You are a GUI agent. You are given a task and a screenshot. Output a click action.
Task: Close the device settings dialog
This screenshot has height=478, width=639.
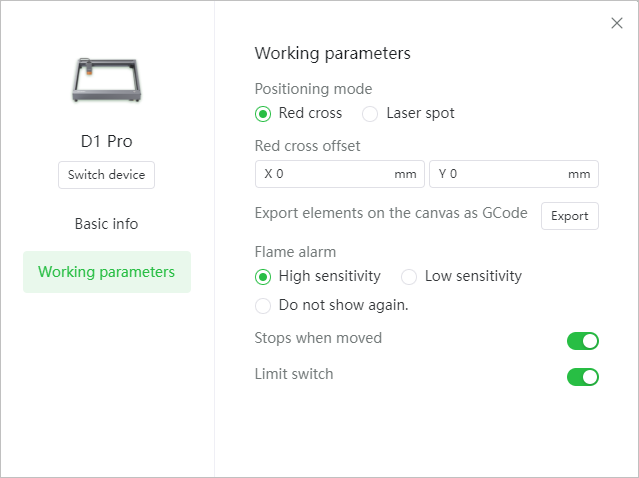617,23
